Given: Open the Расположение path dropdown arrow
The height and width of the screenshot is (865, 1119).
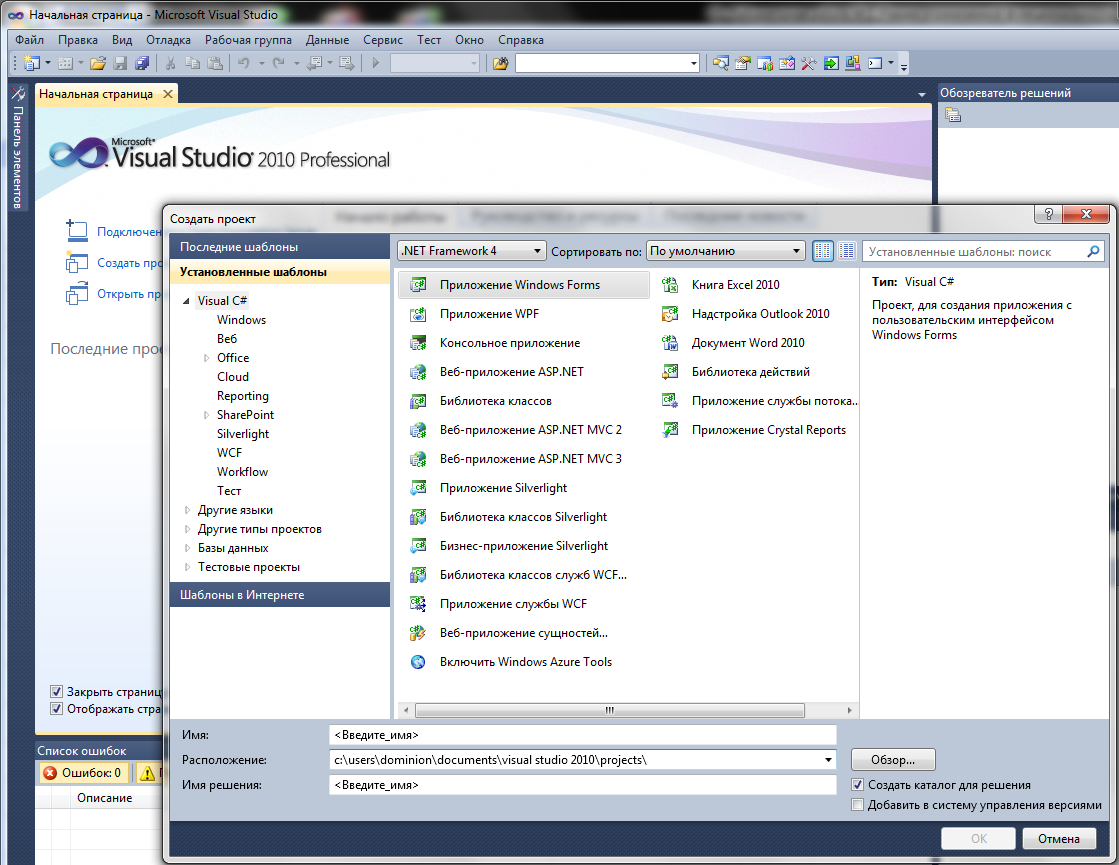Looking at the screenshot, I should (x=828, y=760).
